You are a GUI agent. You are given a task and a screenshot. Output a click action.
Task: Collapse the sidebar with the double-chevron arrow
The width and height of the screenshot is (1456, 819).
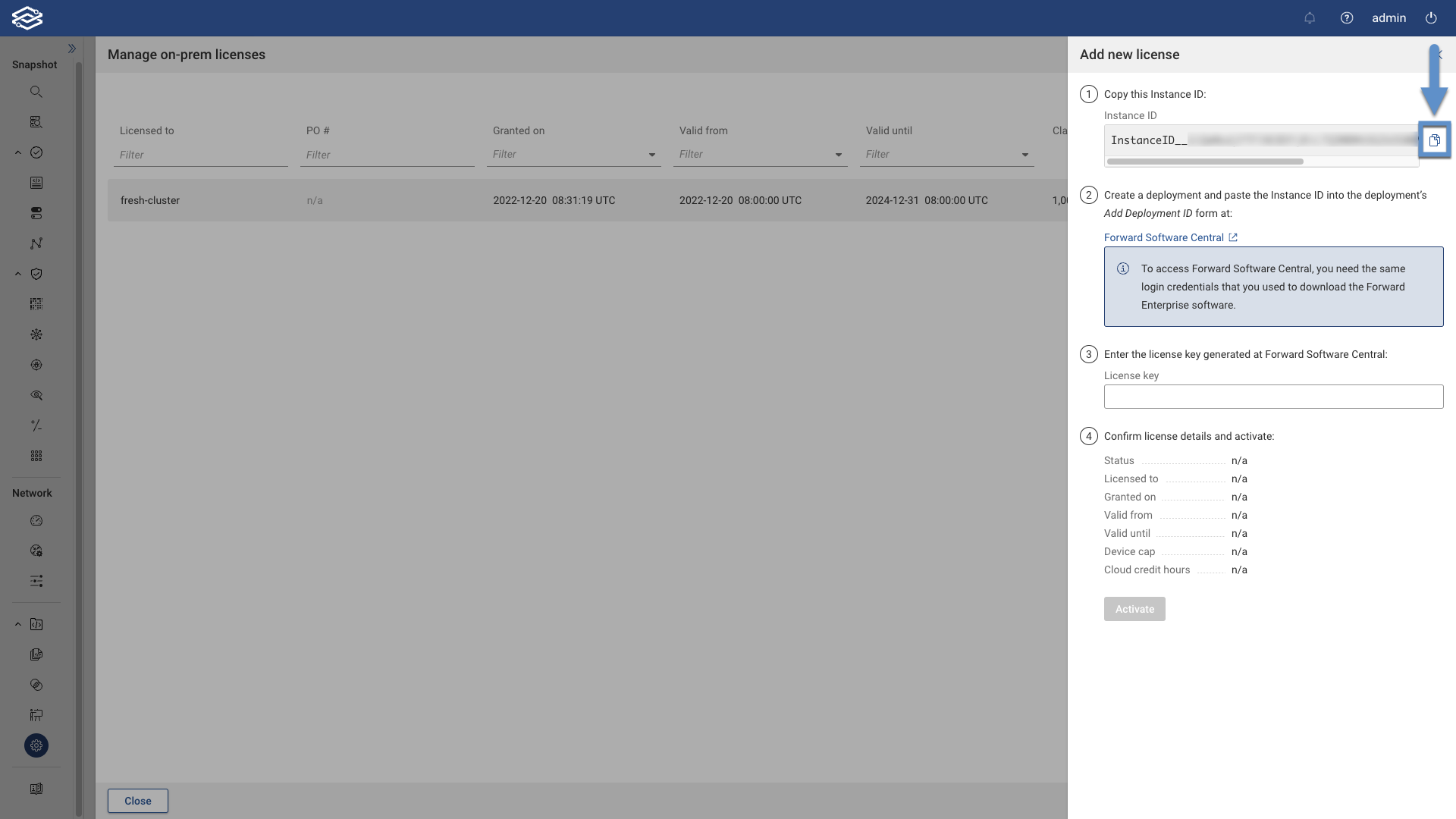click(72, 48)
